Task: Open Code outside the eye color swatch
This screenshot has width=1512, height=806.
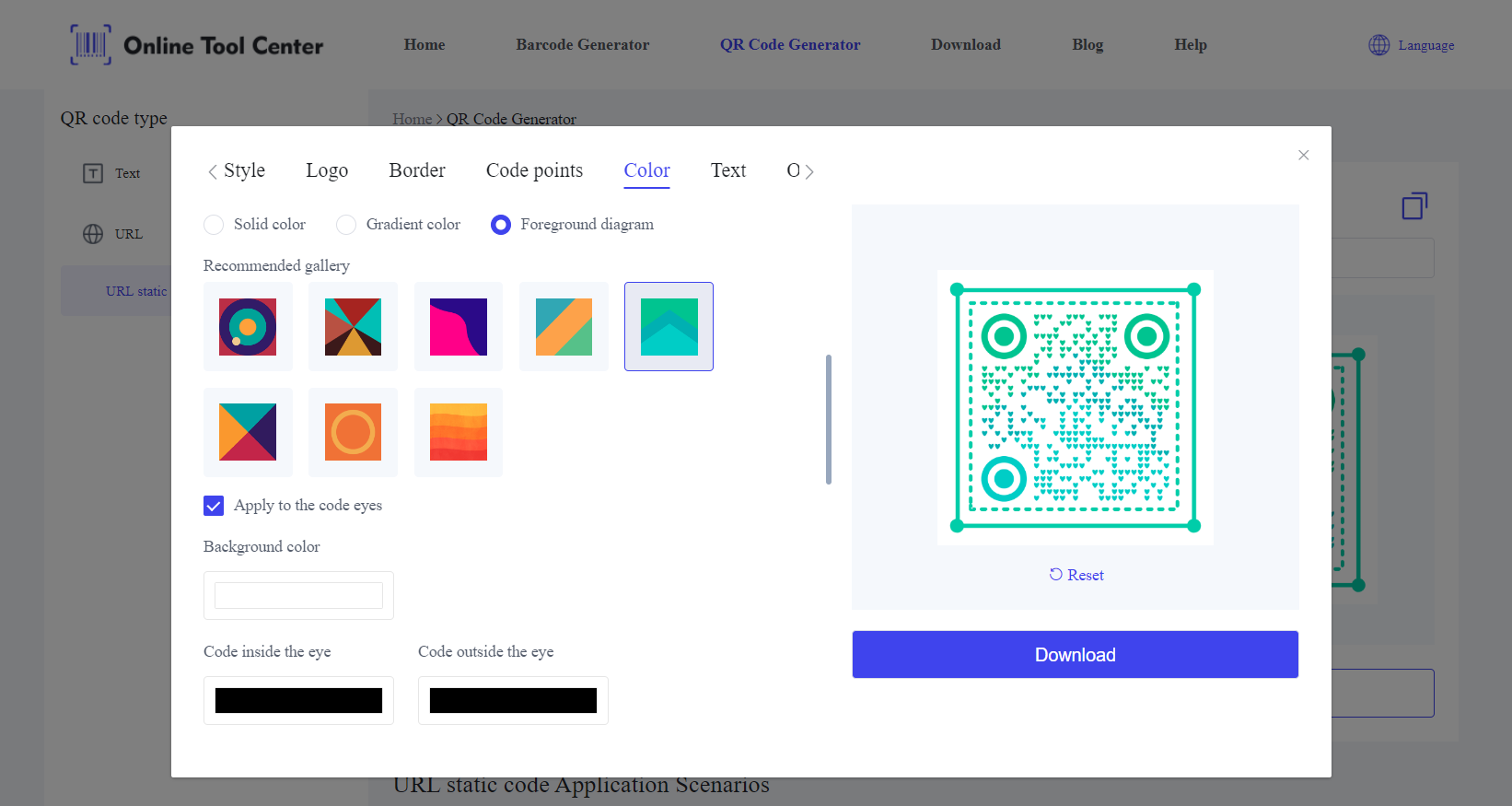Action: click(x=513, y=700)
